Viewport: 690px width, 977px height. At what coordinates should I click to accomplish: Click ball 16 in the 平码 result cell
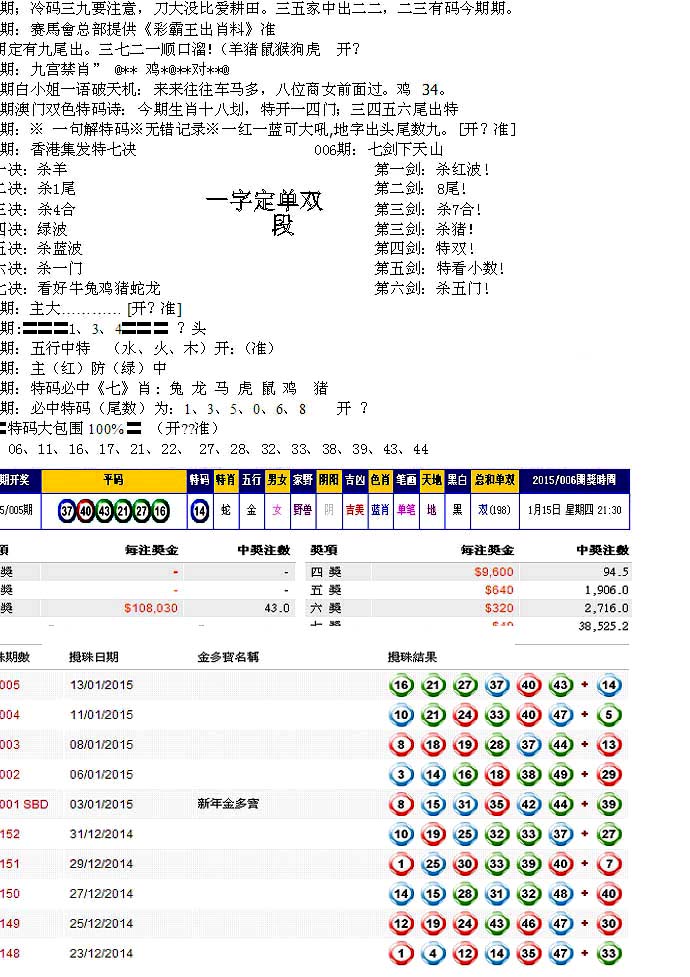(x=160, y=511)
